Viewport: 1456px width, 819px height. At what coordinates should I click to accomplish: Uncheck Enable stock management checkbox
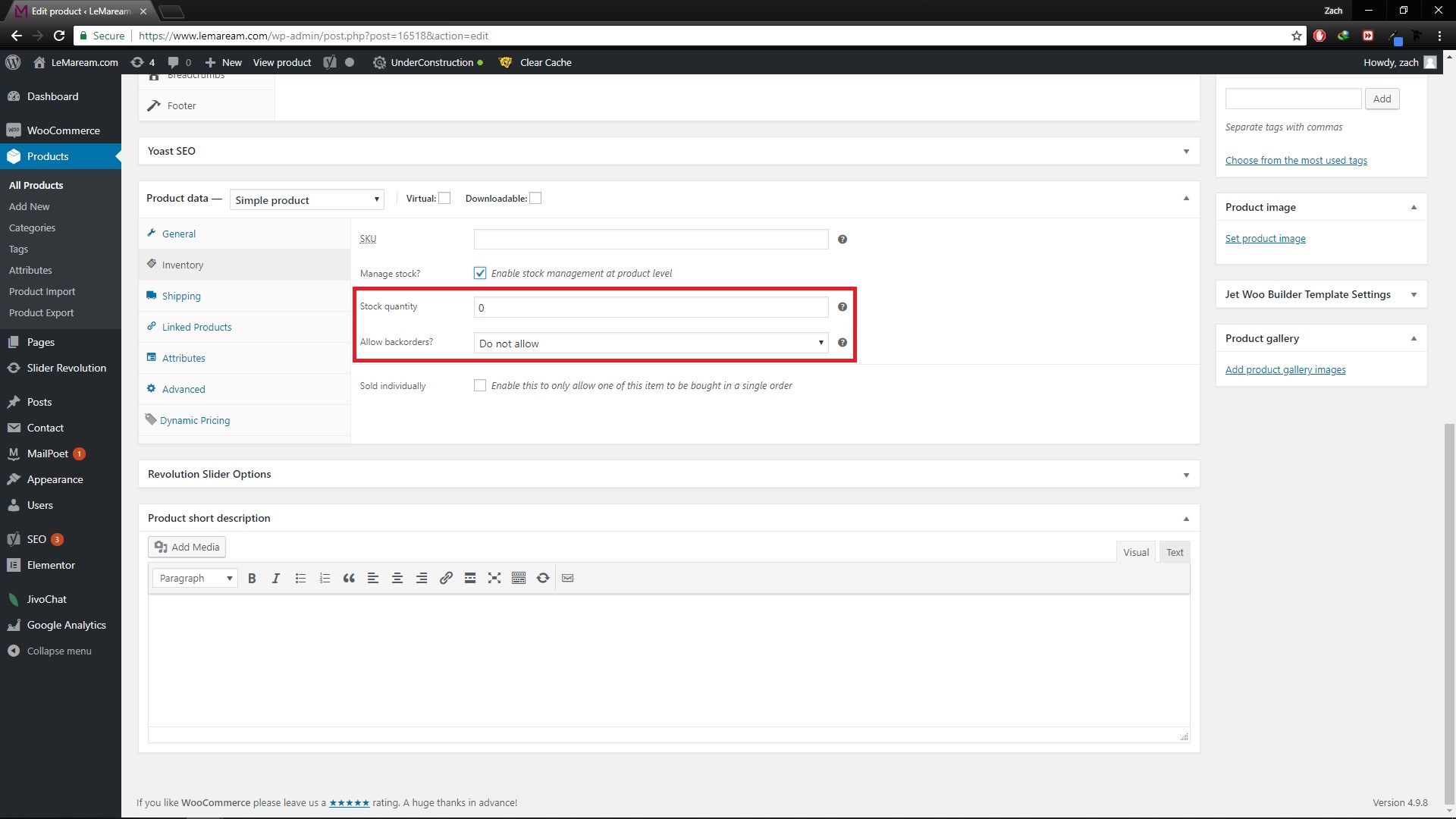click(x=480, y=273)
